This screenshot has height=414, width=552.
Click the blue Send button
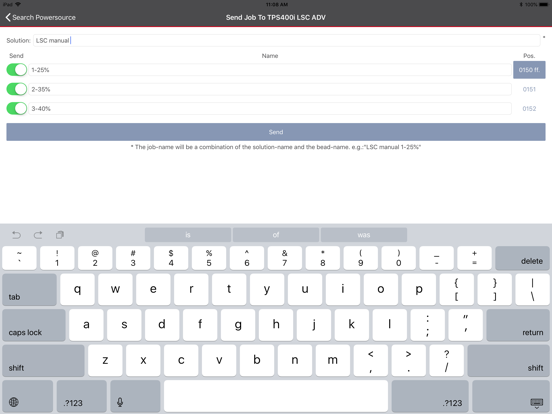(x=276, y=132)
